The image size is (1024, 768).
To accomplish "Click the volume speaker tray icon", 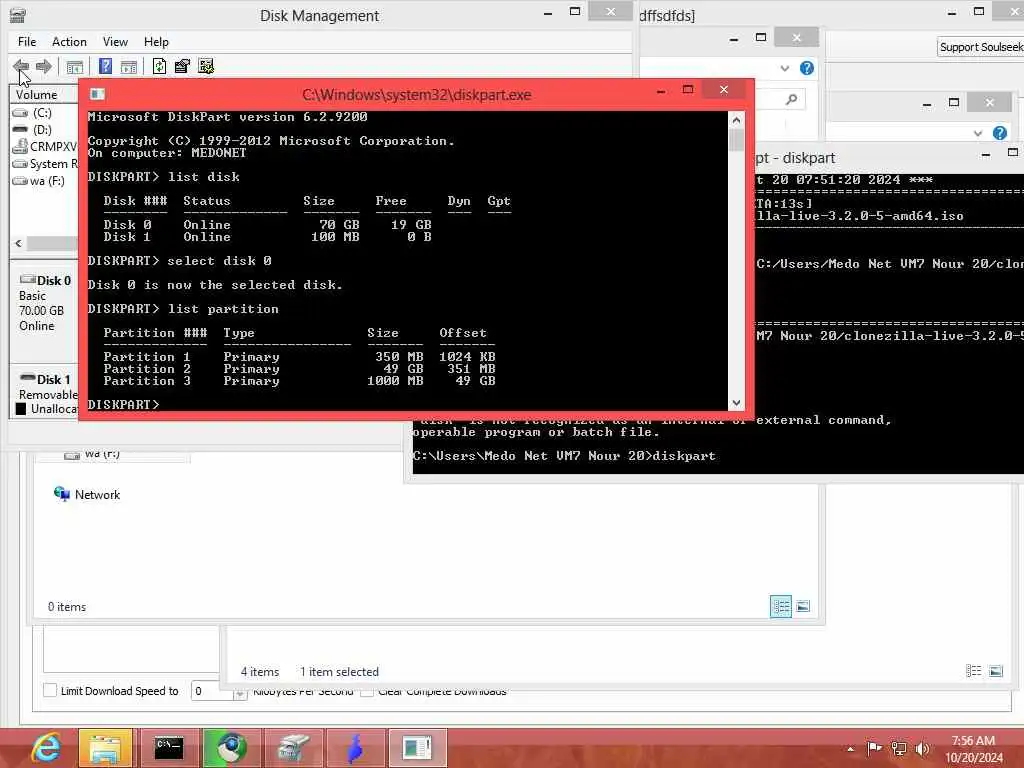I will coord(922,748).
